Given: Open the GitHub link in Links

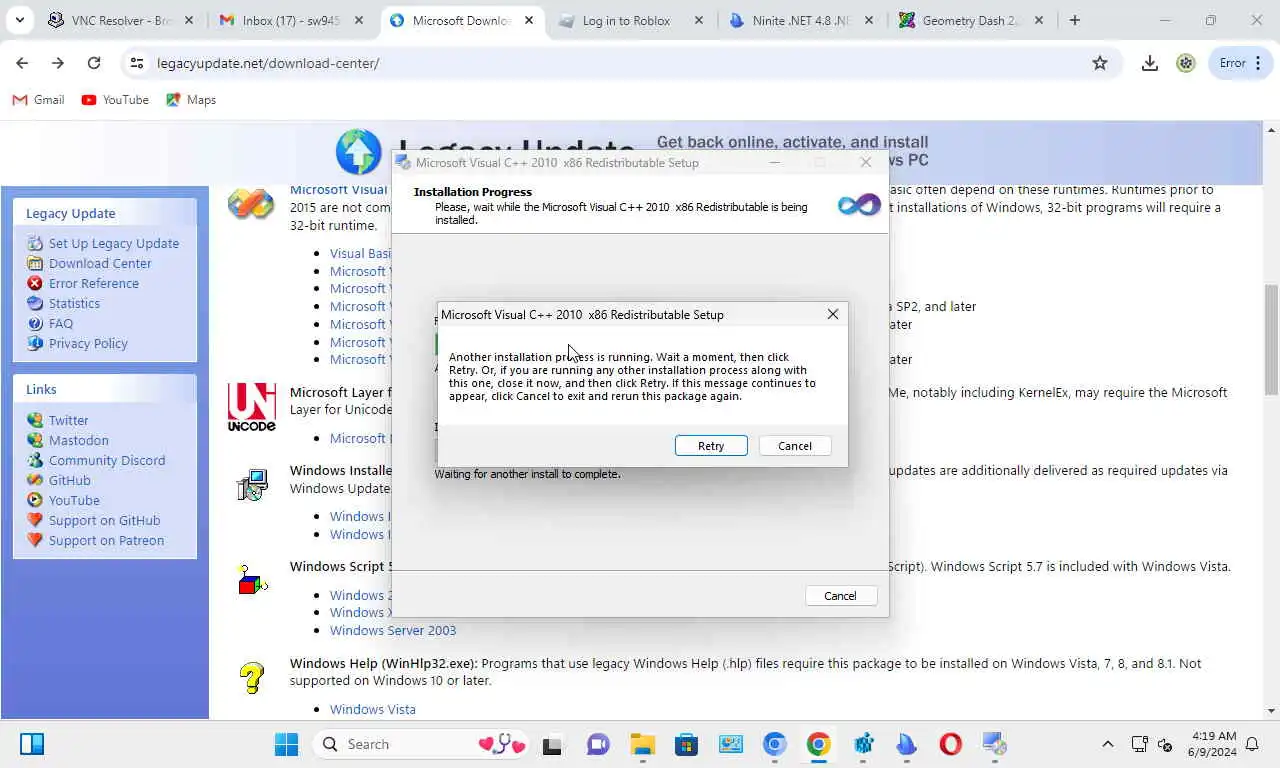Looking at the screenshot, I should click(x=70, y=480).
